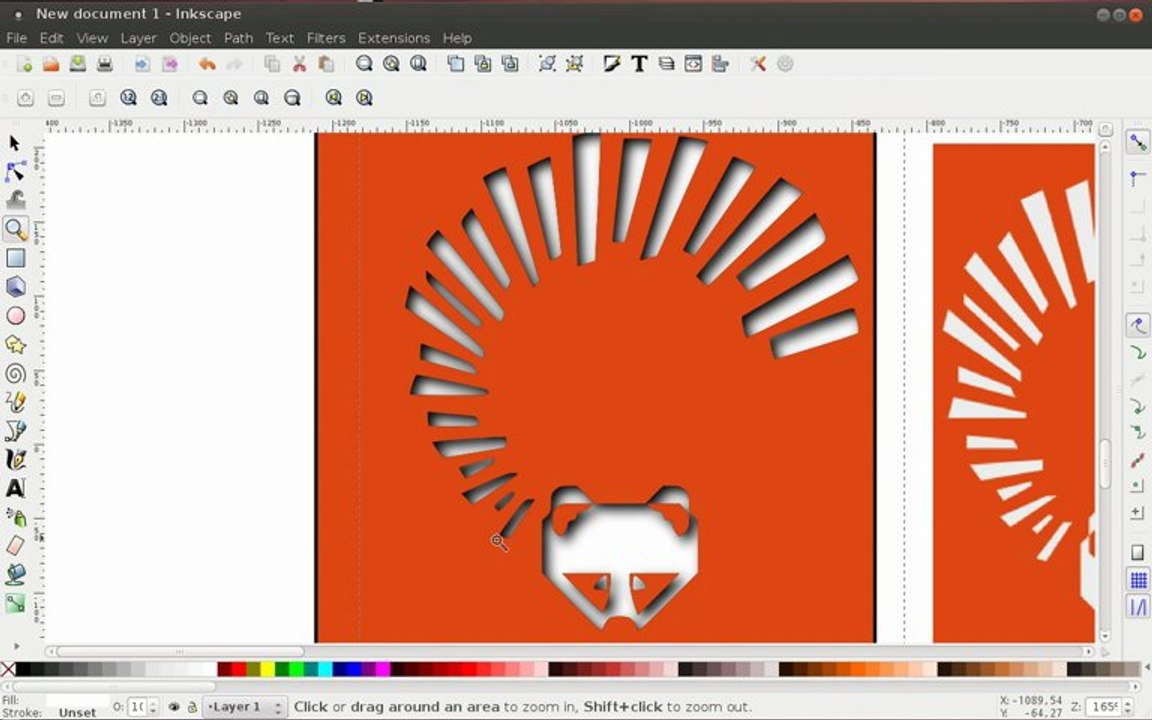Open Text and Font dialog (T icon)

point(638,64)
